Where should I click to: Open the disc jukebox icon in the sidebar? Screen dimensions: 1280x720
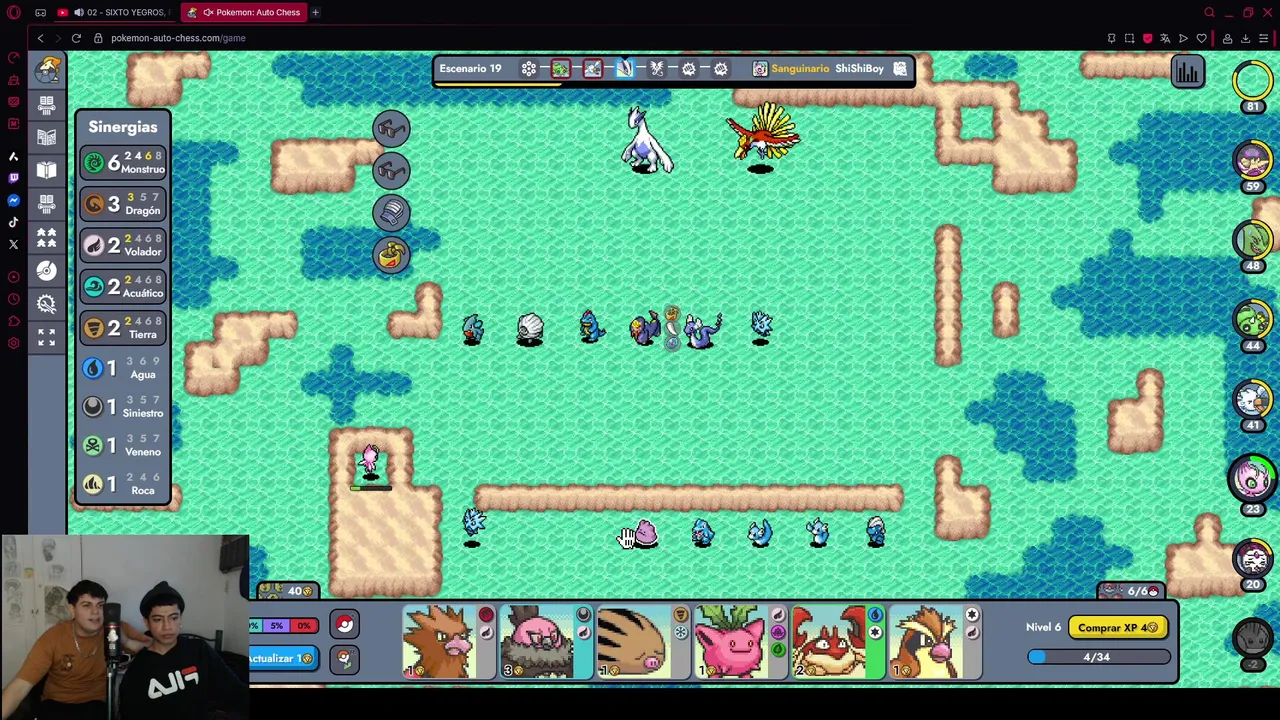(x=47, y=270)
